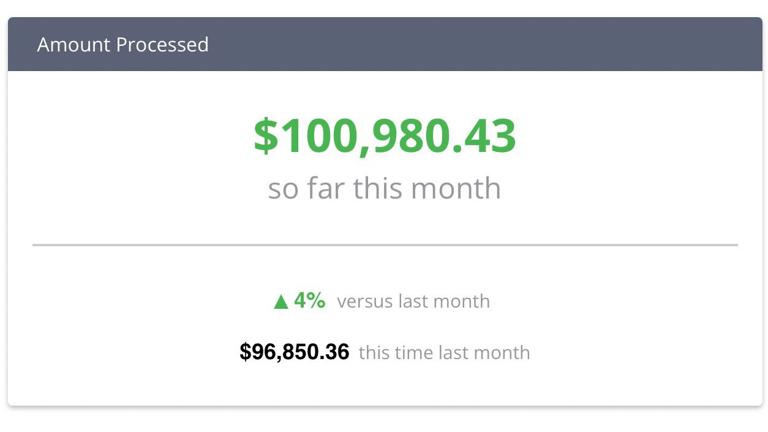Click the ".36" cents in the black amount
This screenshot has width=768, height=432.
click(334, 352)
